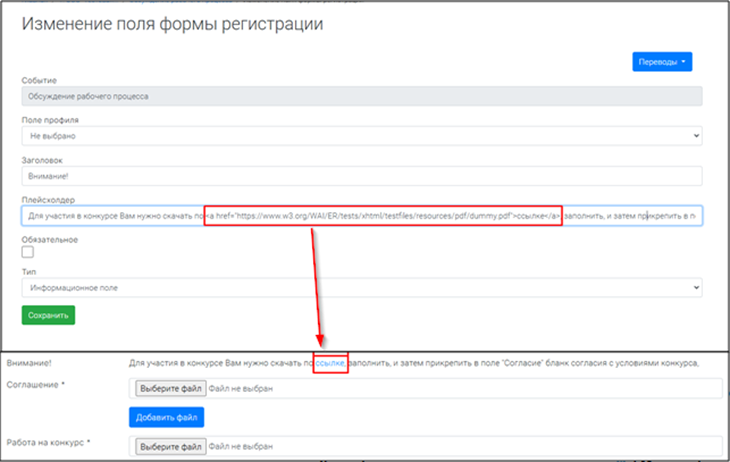
Task: Expand the Поле профиля select box
Action: pos(361,136)
